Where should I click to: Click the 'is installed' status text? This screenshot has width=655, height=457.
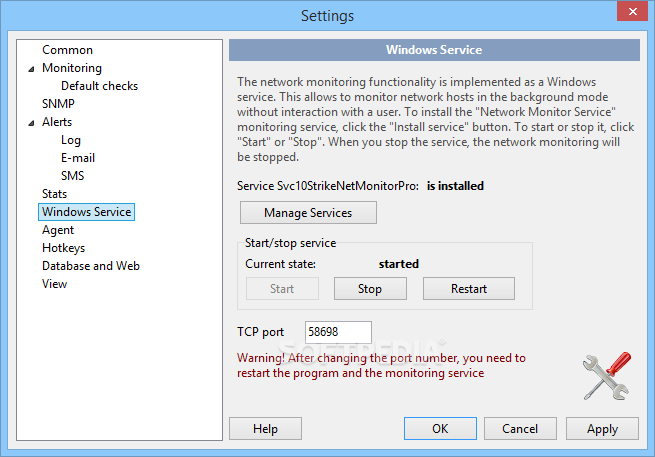455,186
